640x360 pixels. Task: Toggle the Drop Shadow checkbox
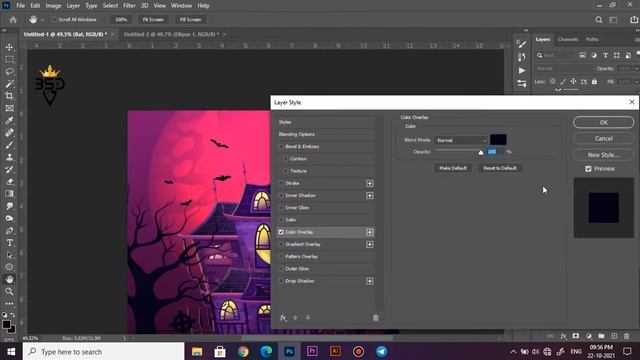[281, 281]
